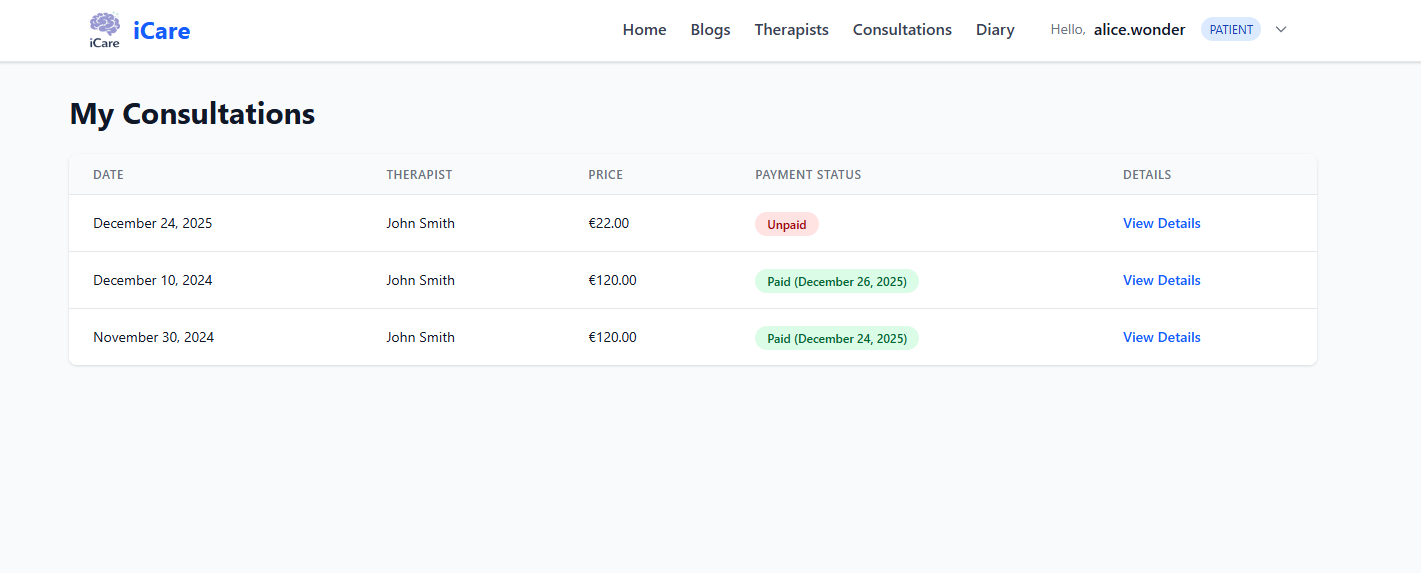This screenshot has width=1421, height=573.
Task: Expand the user account dropdown chevron
Action: coord(1281,30)
